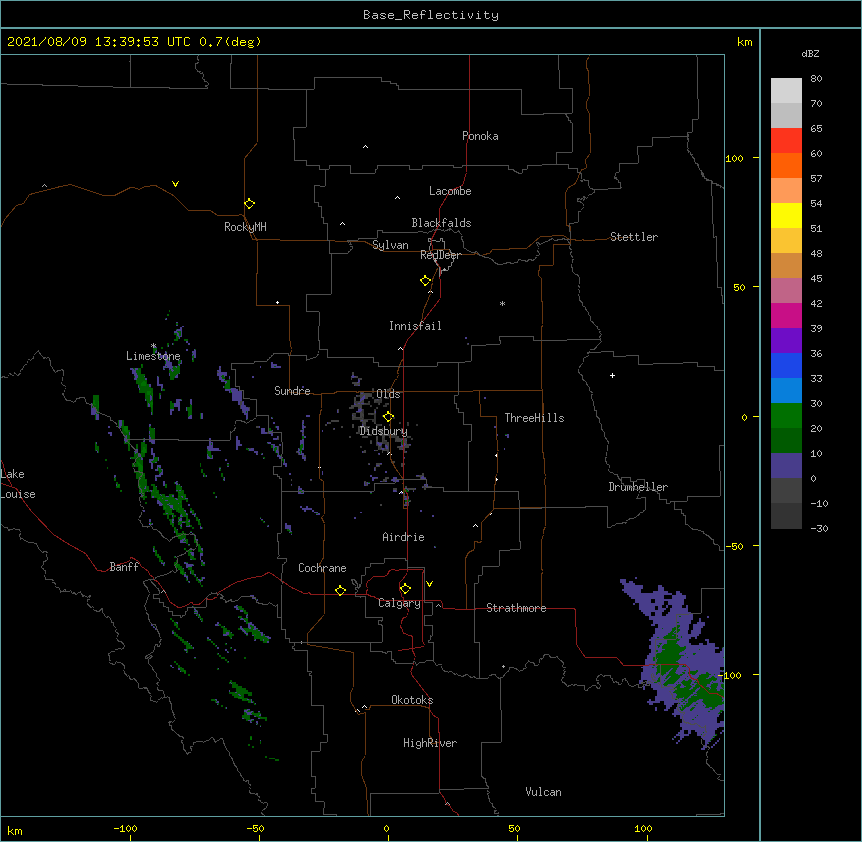Click the yellow station marker south of RedDeer
This screenshot has height=842, width=862.
click(425, 281)
